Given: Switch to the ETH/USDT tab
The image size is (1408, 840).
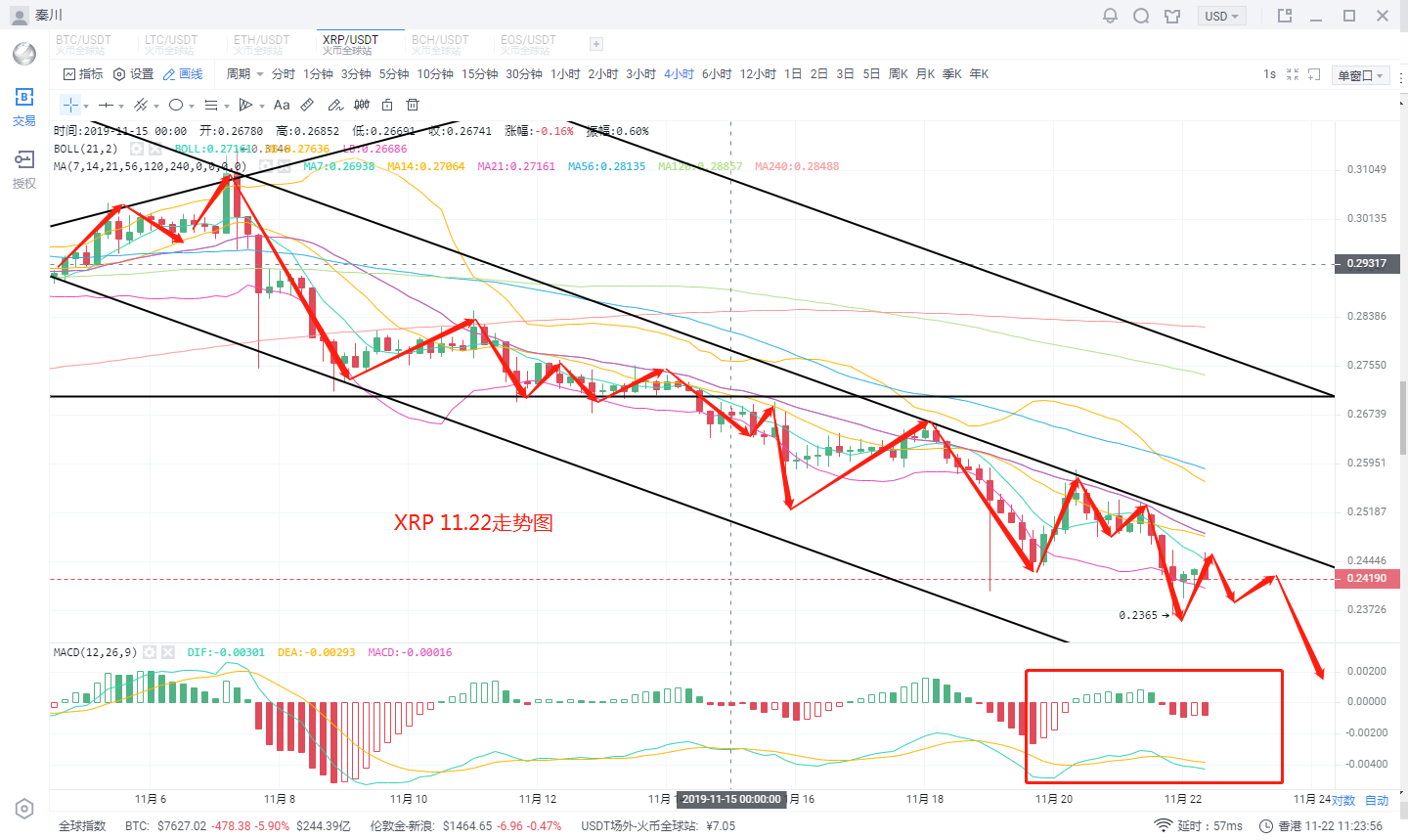Looking at the screenshot, I should 261,44.
